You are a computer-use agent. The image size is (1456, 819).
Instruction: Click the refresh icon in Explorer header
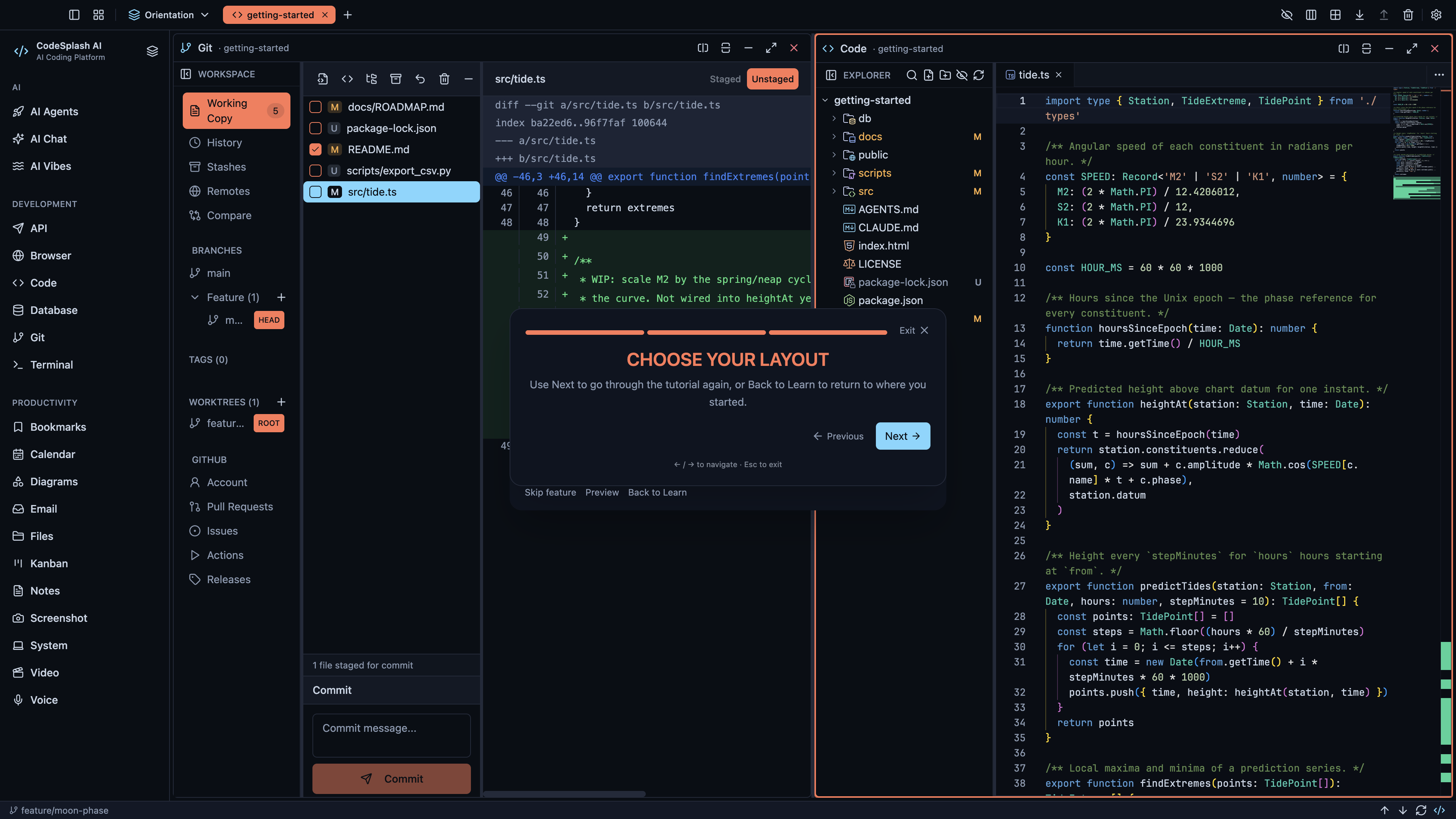tap(979, 75)
